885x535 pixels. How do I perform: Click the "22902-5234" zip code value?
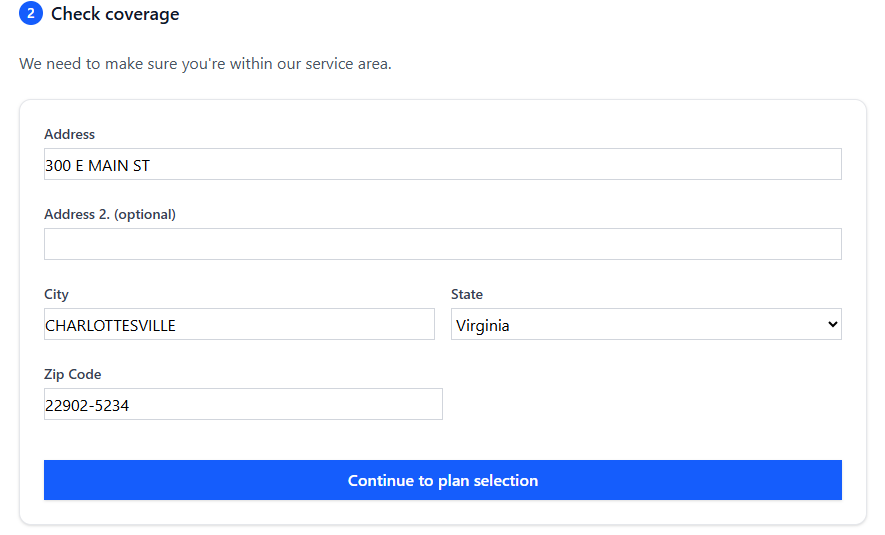click(x=87, y=406)
